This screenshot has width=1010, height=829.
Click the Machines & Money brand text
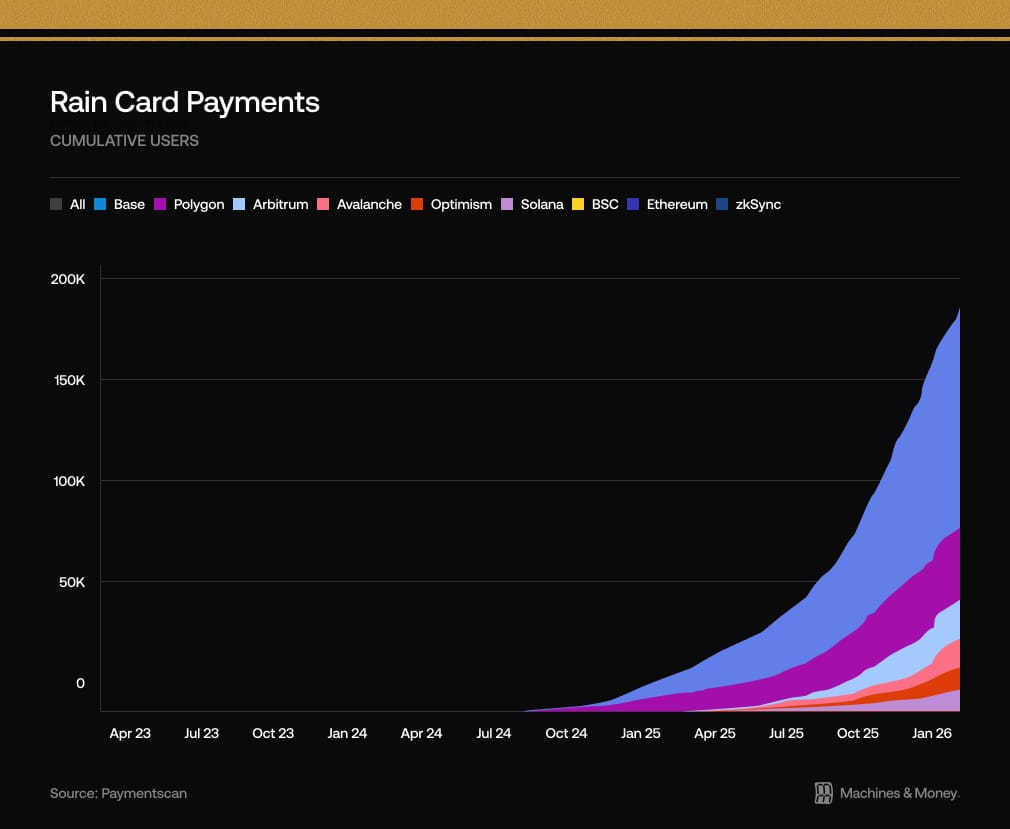click(x=899, y=793)
